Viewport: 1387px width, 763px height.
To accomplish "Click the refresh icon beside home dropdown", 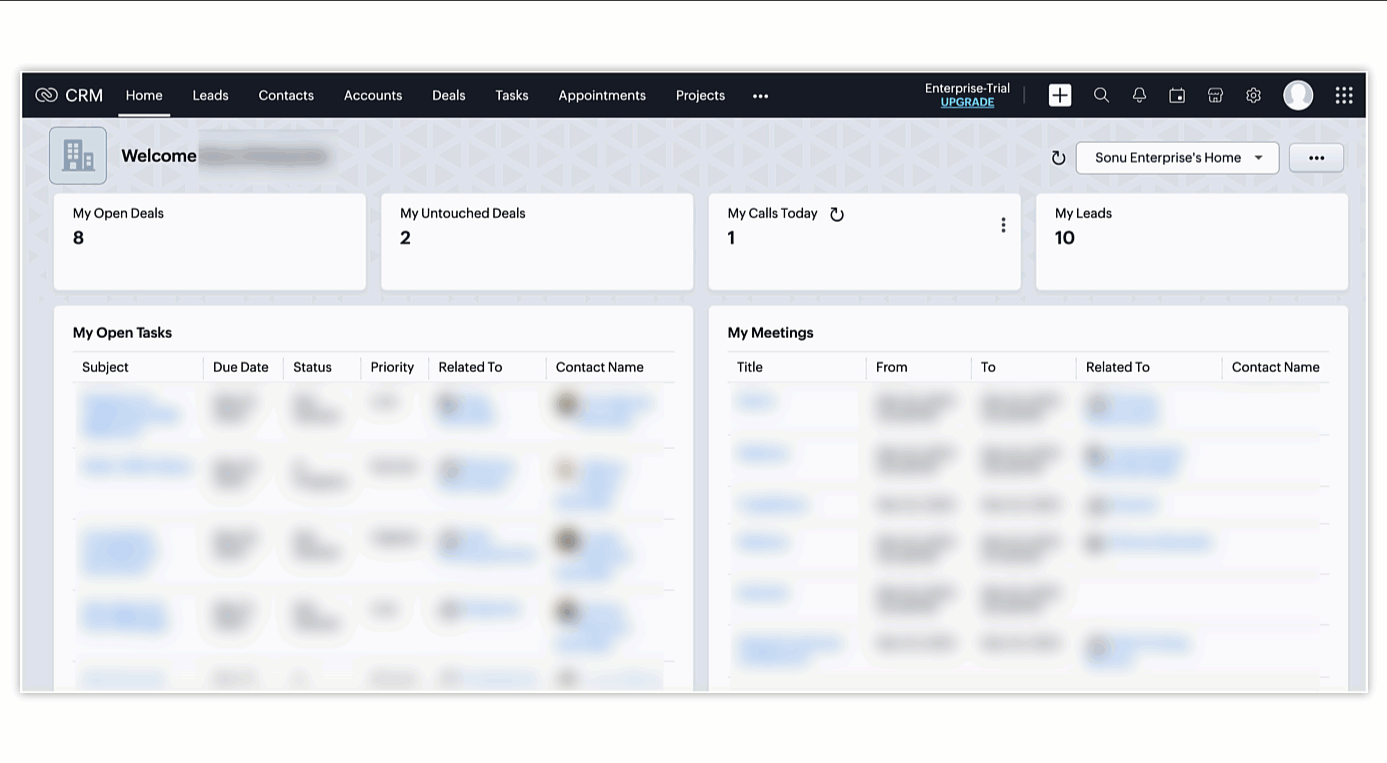I will (1058, 158).
